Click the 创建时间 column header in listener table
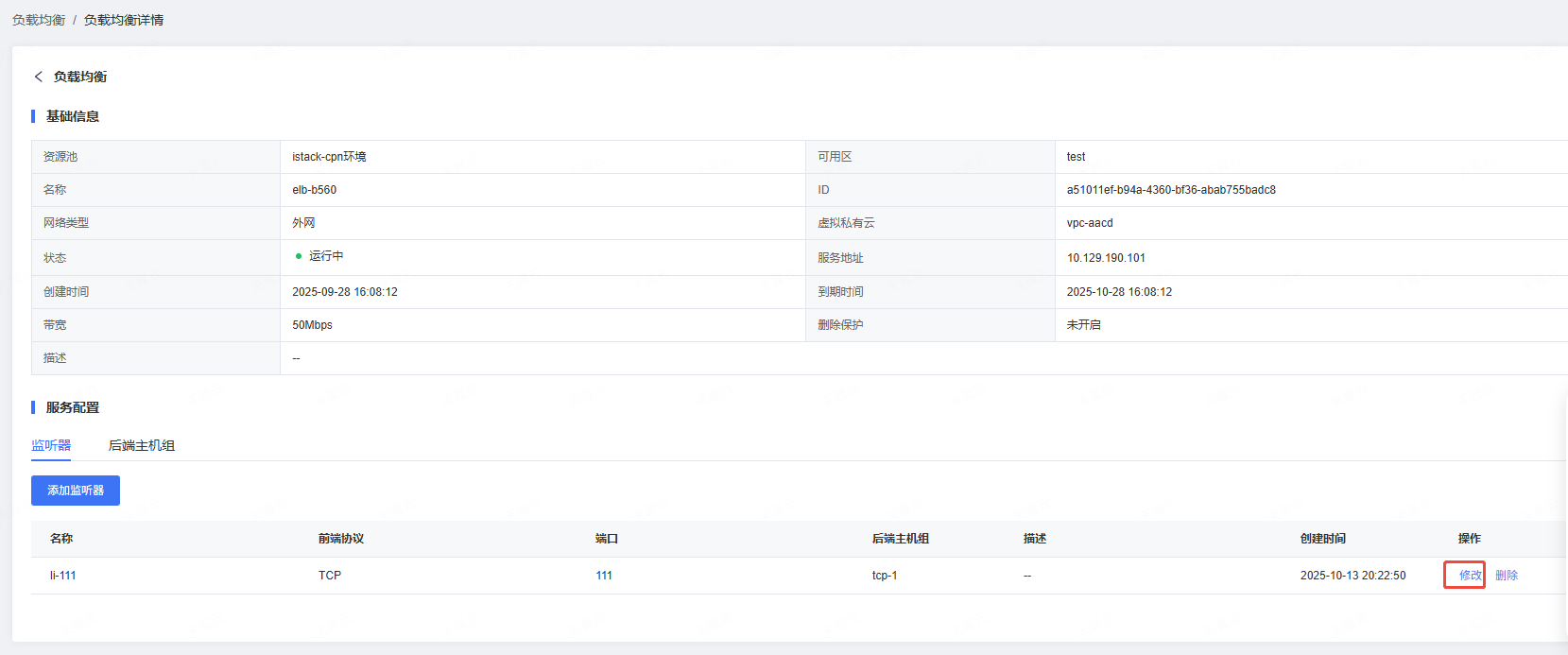Viewport: 1568px width, 655px height. (x=1322, y=539)
